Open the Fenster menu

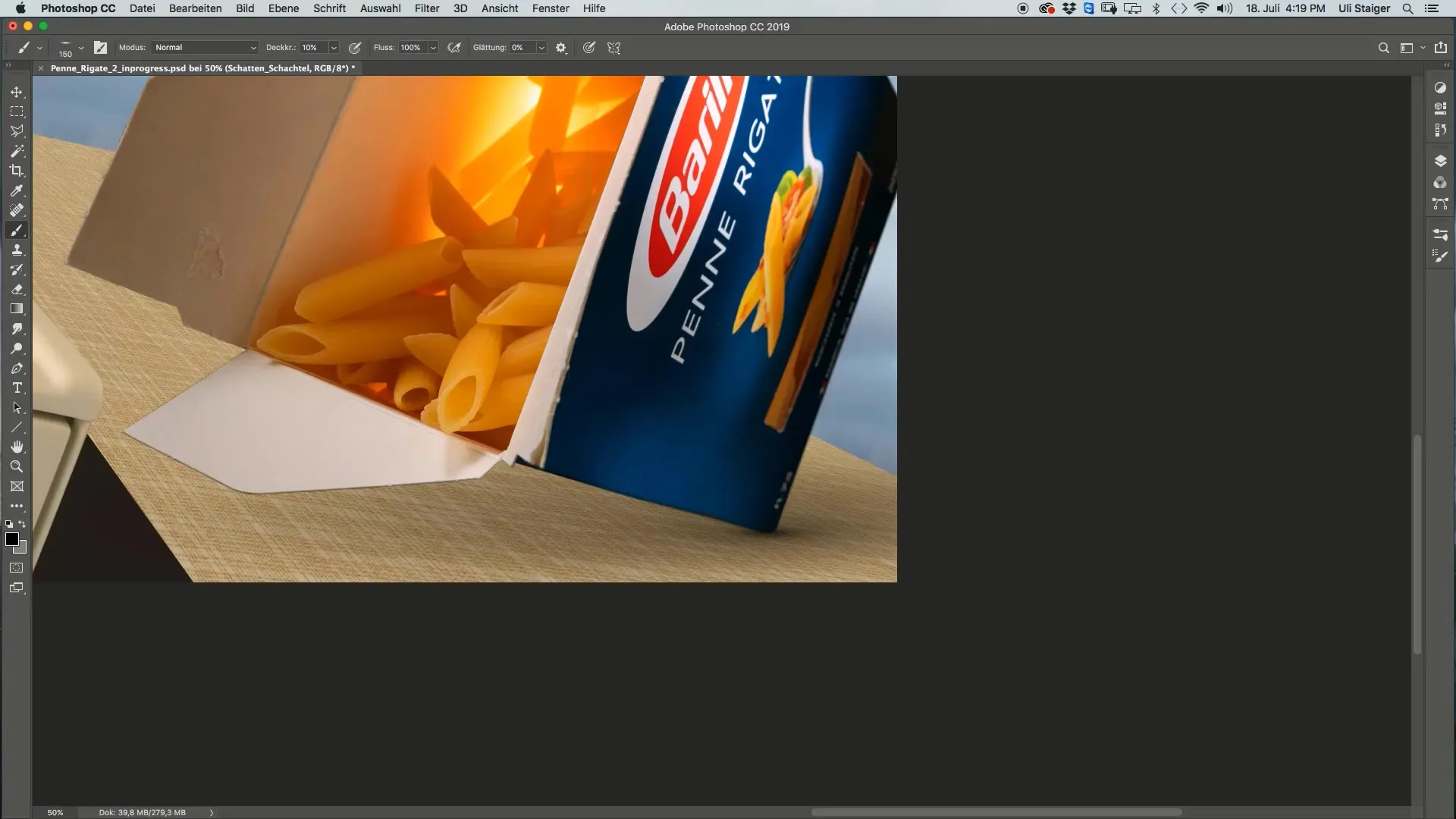pyautogui.click(x=551, y=8)
